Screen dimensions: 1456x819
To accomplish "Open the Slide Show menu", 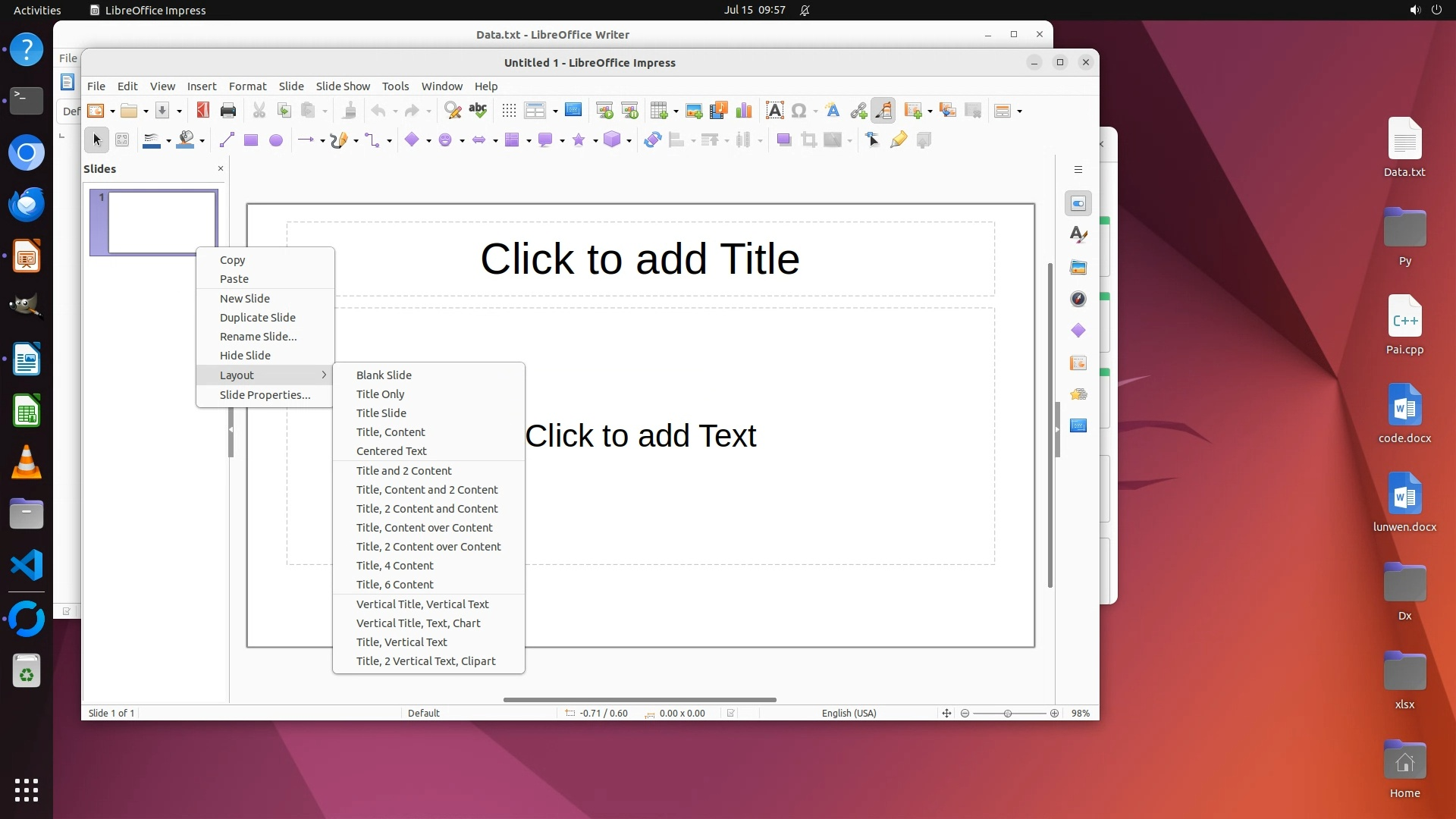I will coord(343,86).
